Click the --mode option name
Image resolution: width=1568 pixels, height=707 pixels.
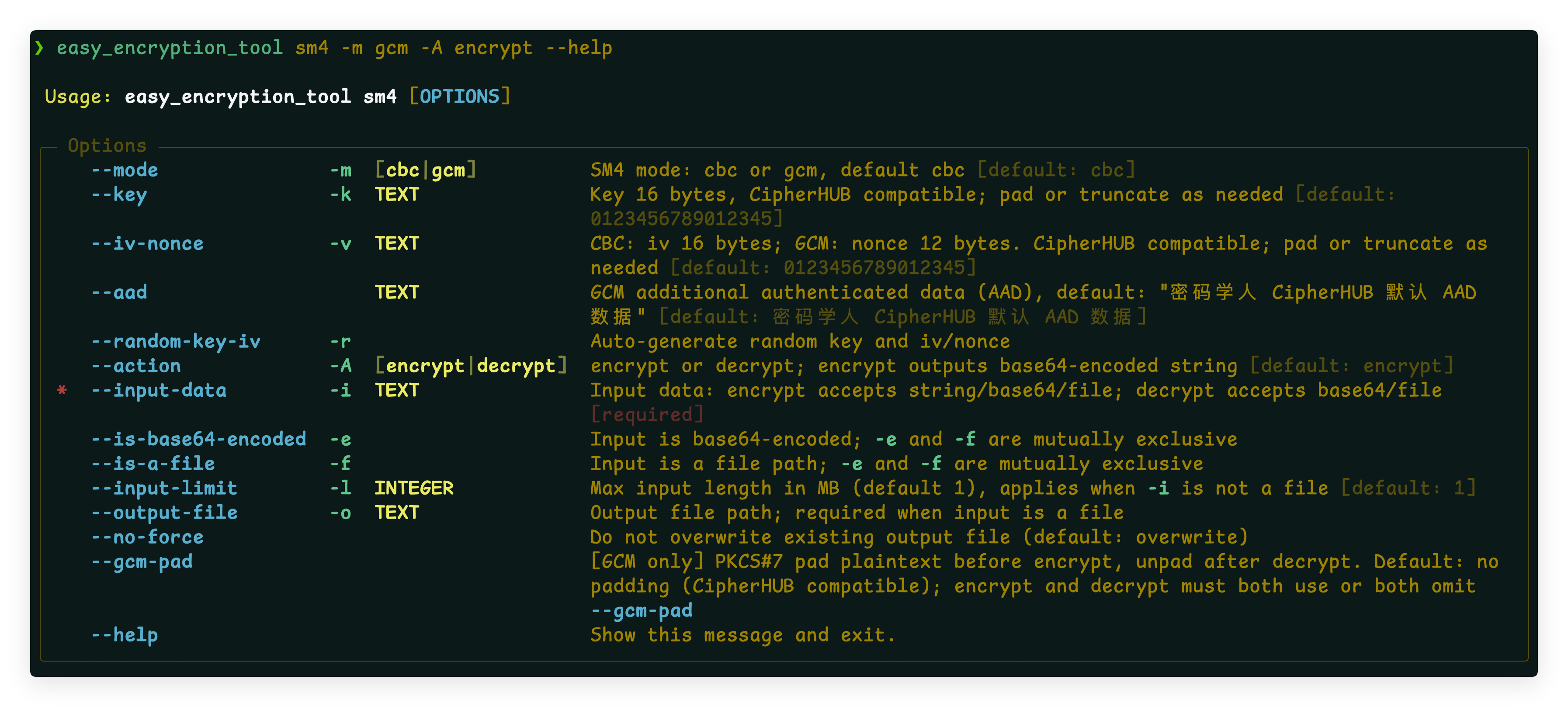click(x=124, y=170)
